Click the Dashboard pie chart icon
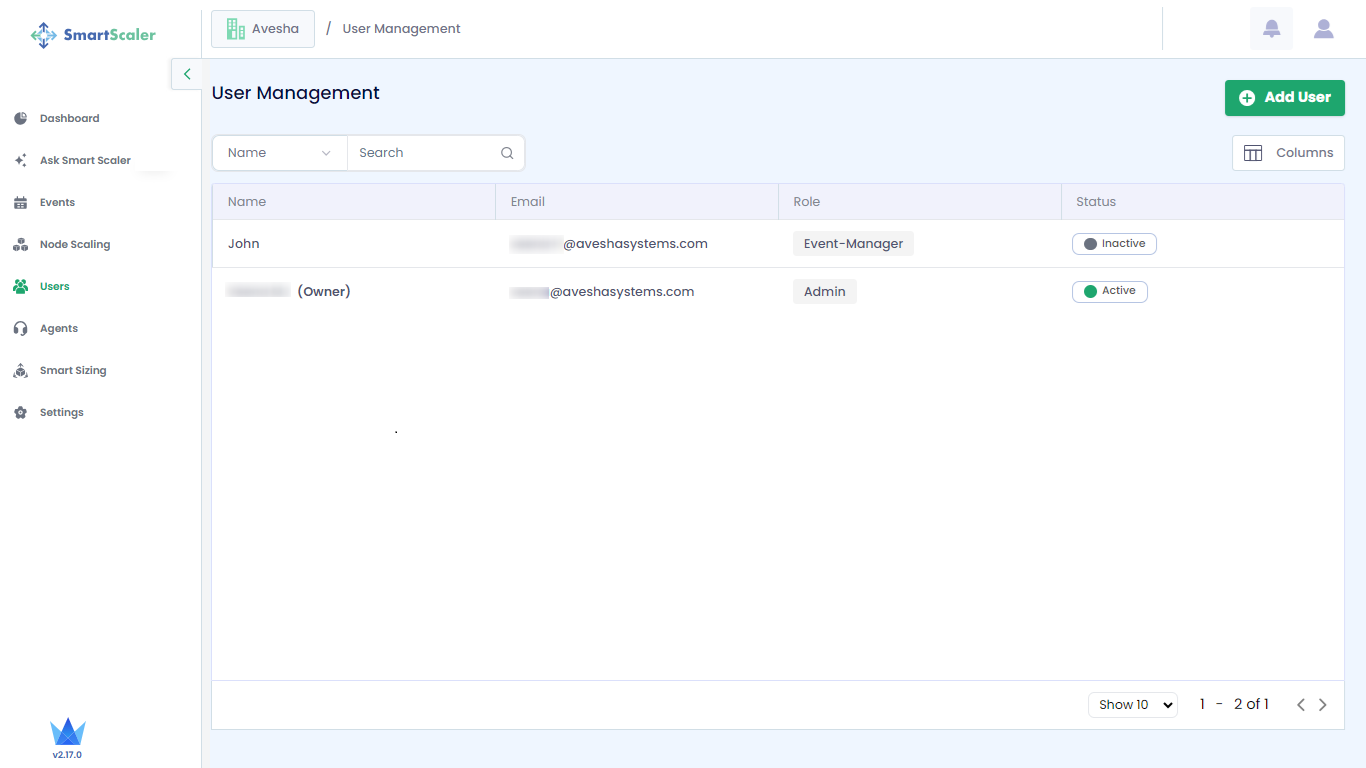 (20, 119)
